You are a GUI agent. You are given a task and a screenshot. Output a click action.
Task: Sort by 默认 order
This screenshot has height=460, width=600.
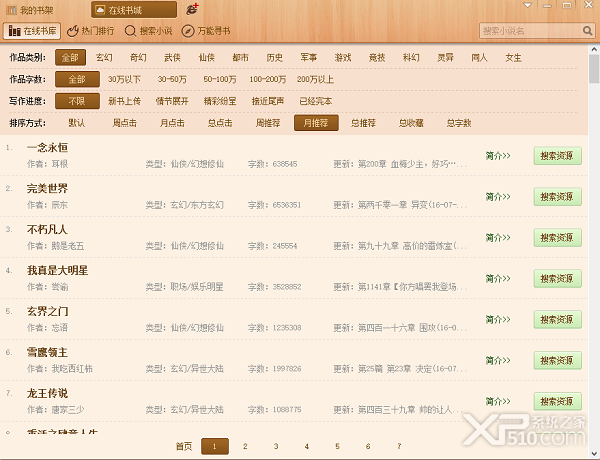tap(77, 123)
